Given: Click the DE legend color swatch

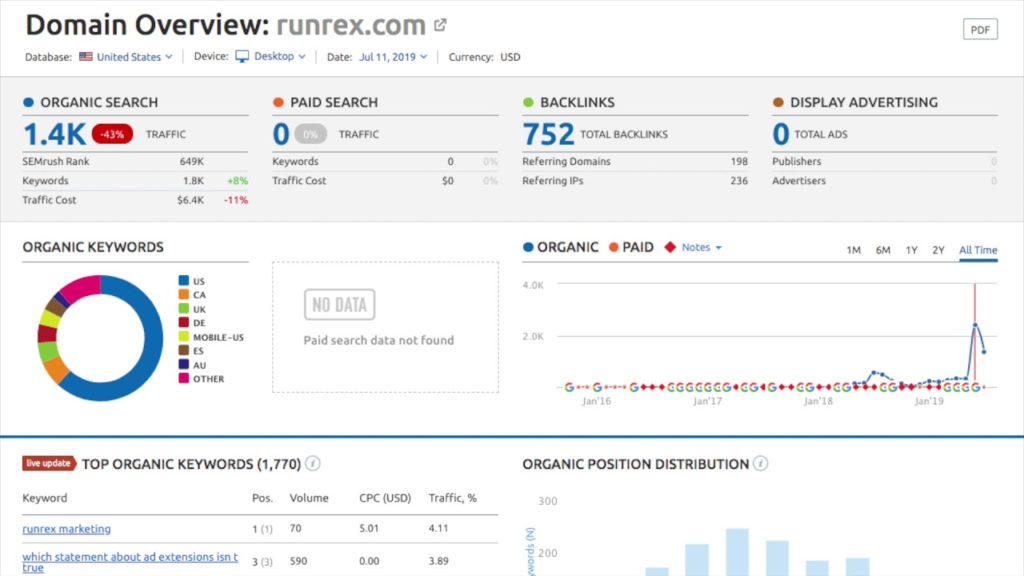Looking at the screenshot, I should pyautogui.click(x=184, y=323).
